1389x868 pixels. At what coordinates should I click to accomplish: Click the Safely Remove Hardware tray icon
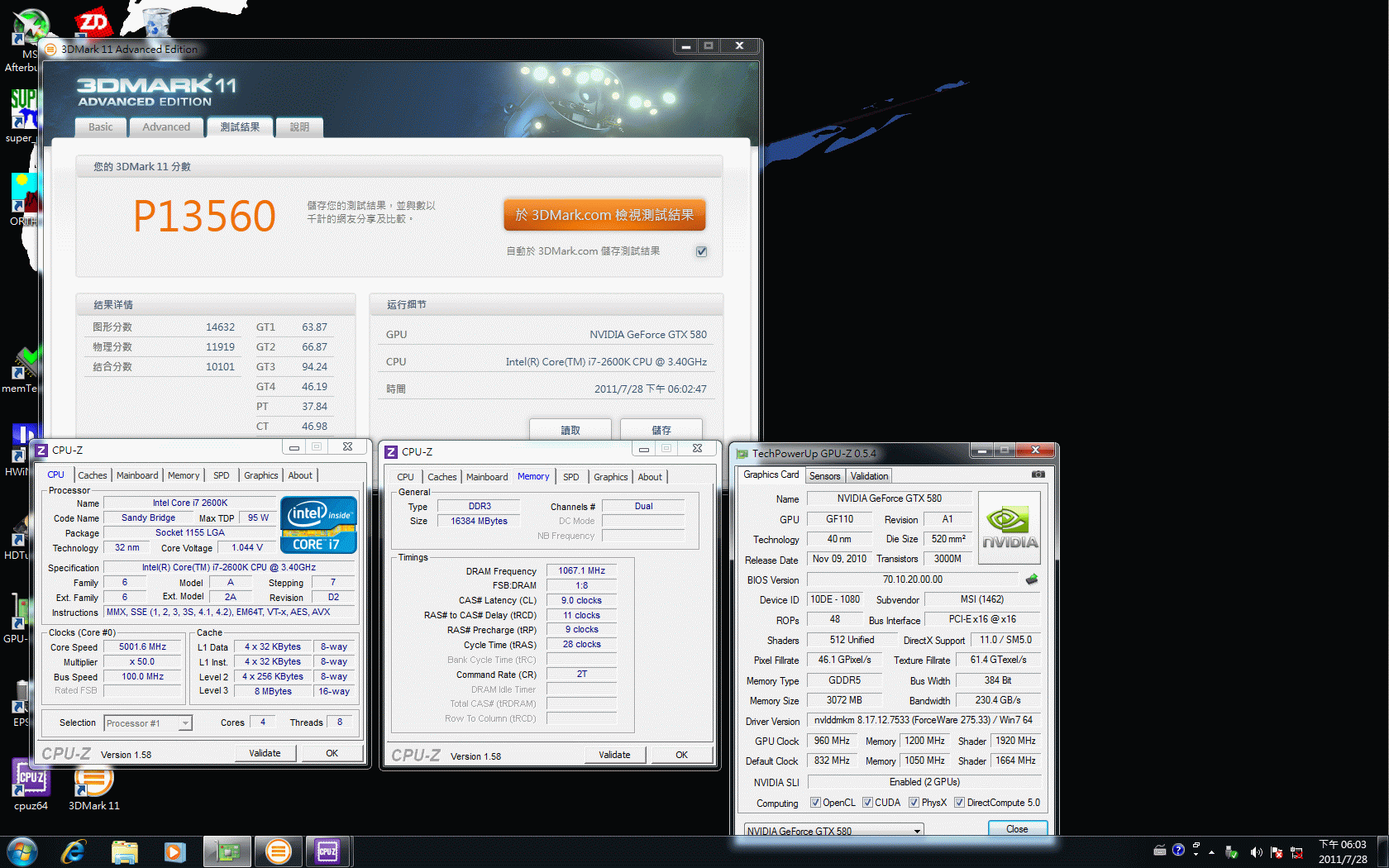(x=1232, y=851)
